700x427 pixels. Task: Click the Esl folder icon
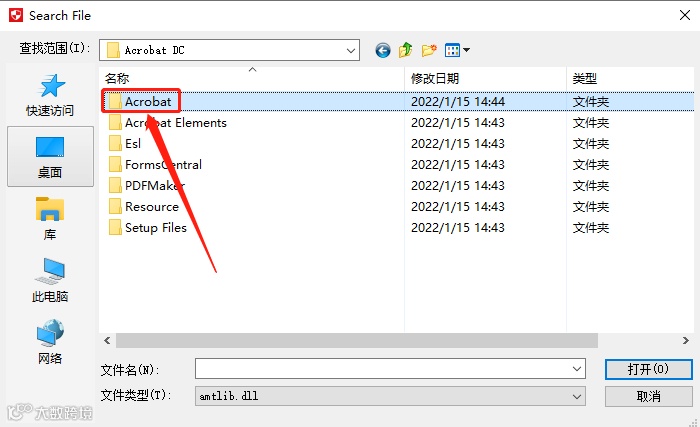[115, 143]
